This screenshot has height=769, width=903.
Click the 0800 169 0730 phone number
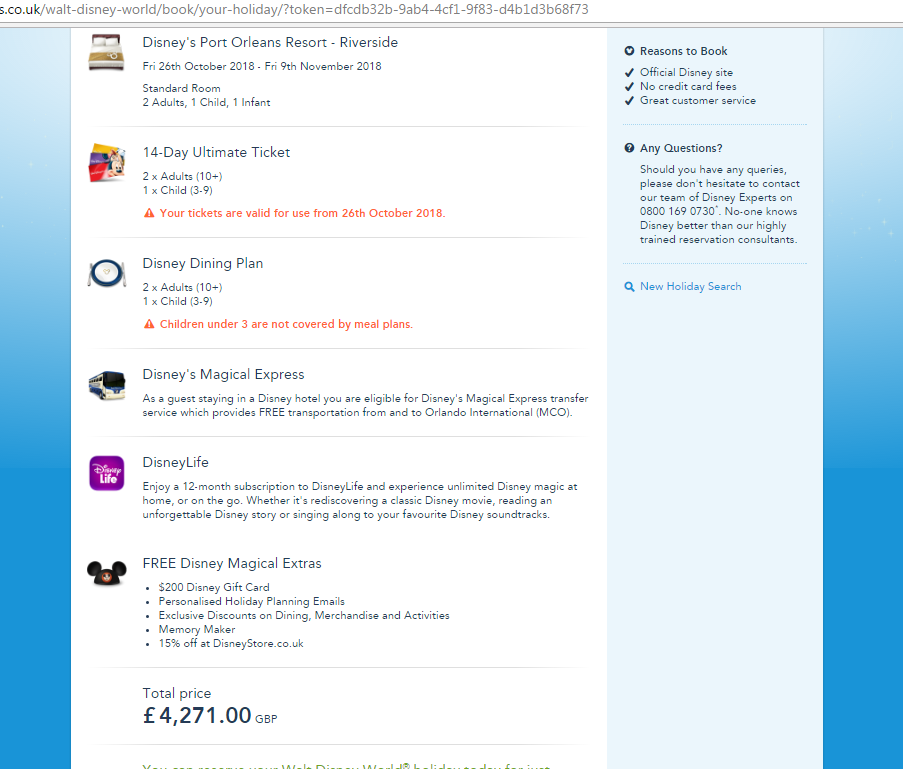pyautogui.click(x=677, y=211)
